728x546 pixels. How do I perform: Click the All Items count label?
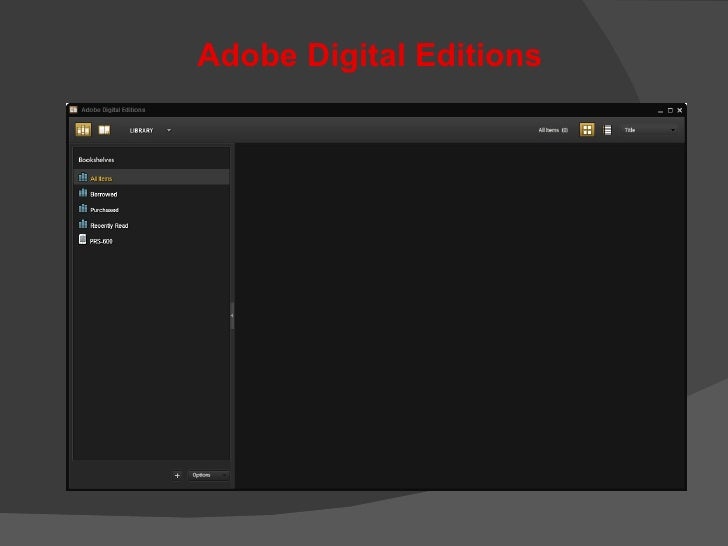553,130
